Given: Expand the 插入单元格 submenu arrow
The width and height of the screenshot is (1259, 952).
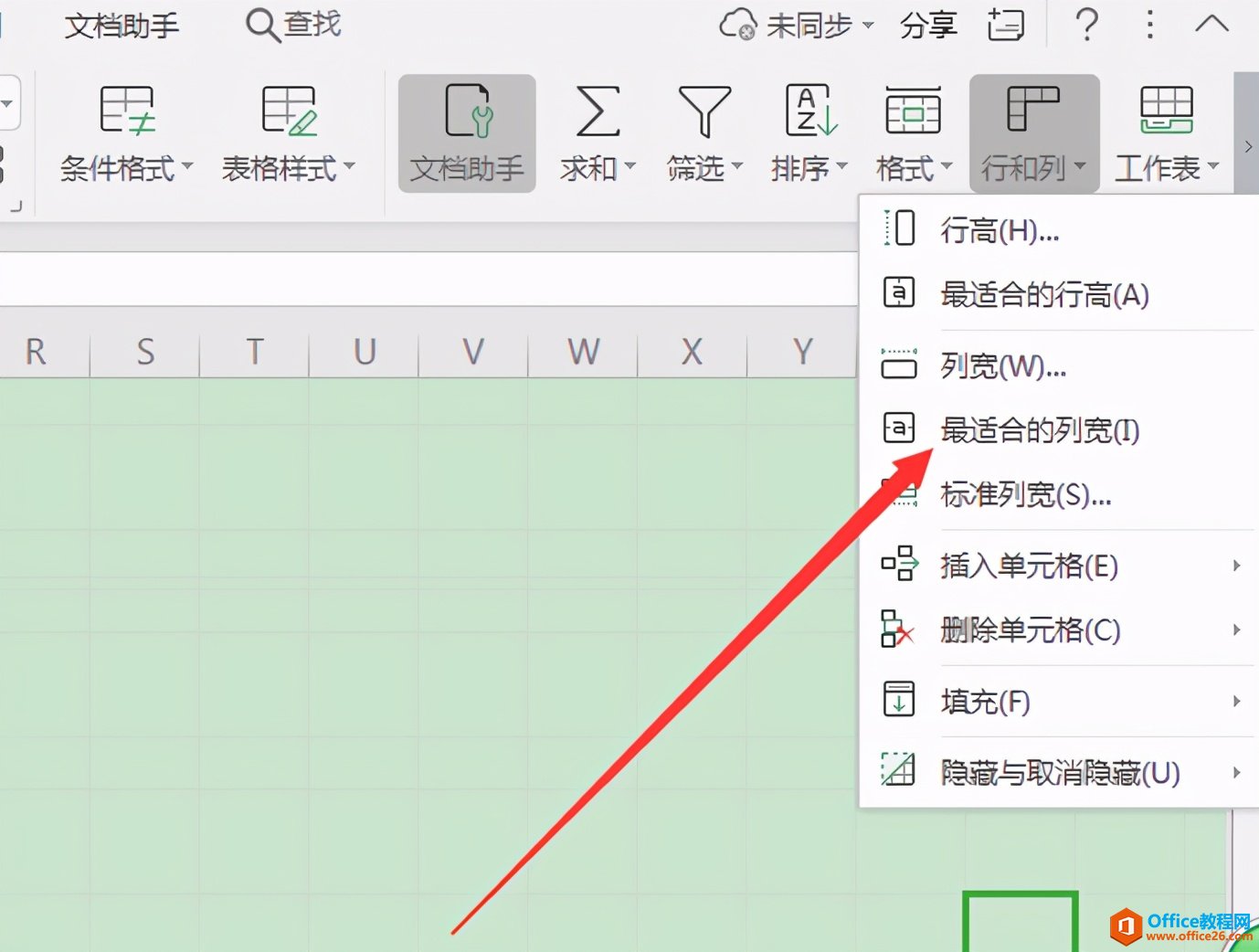Looking at the screenshot, I should [1236, 566].
